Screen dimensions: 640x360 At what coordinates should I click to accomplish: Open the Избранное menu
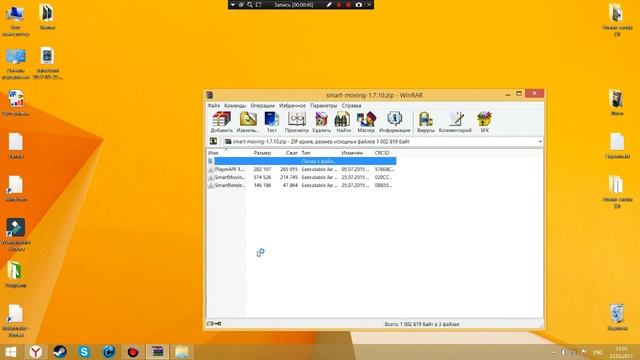pos(292,106)
